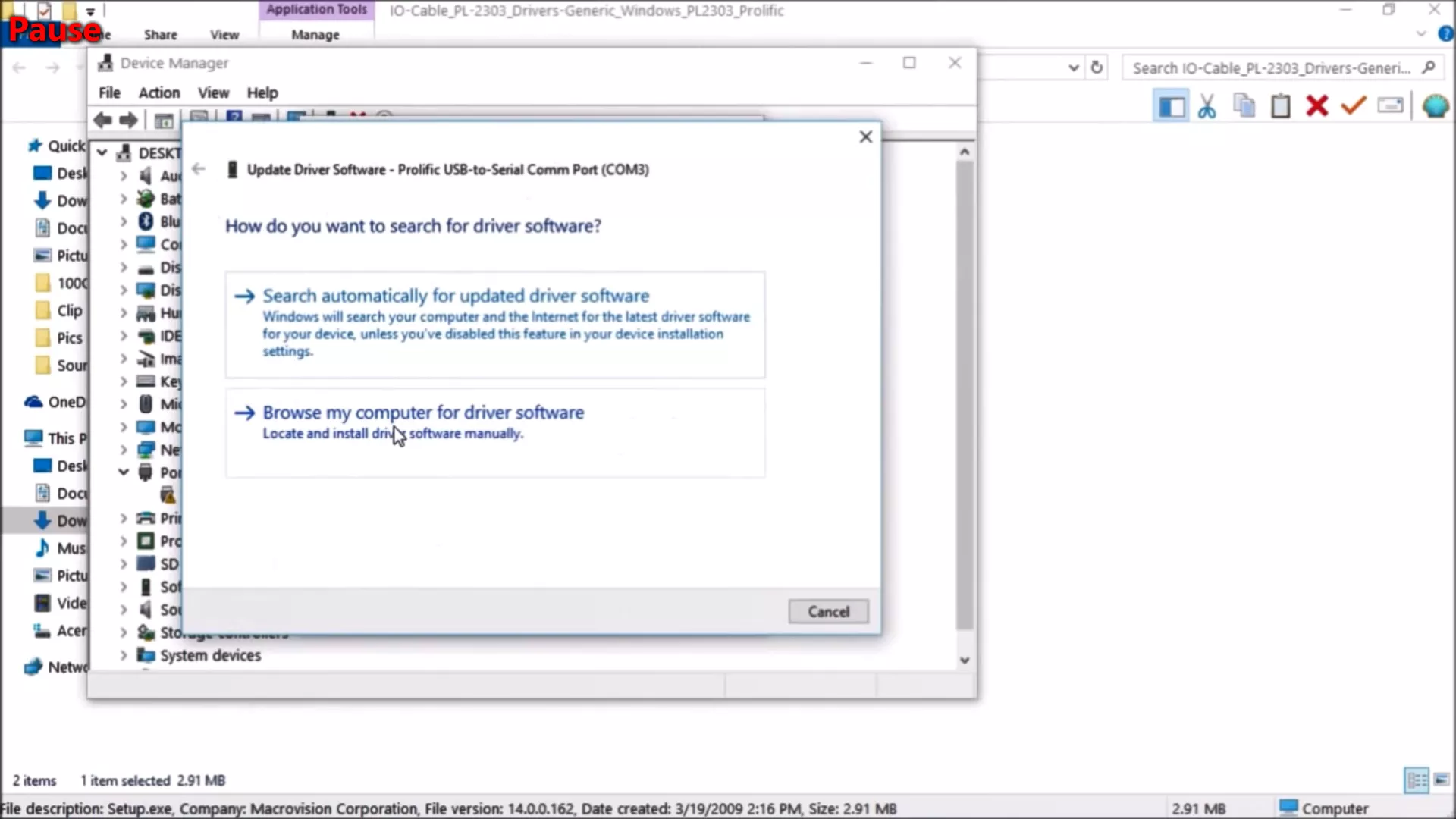Open the Pics folder in Quick access

[59, 337]
